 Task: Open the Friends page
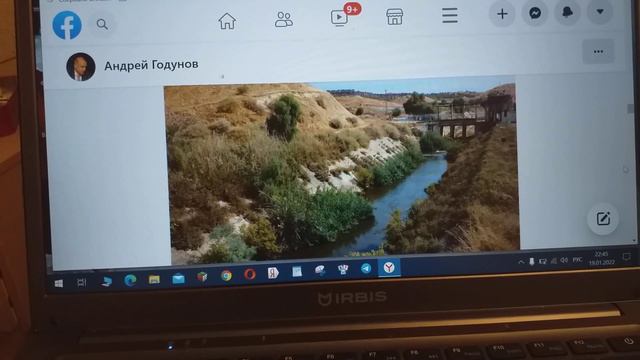pos(284,20)
